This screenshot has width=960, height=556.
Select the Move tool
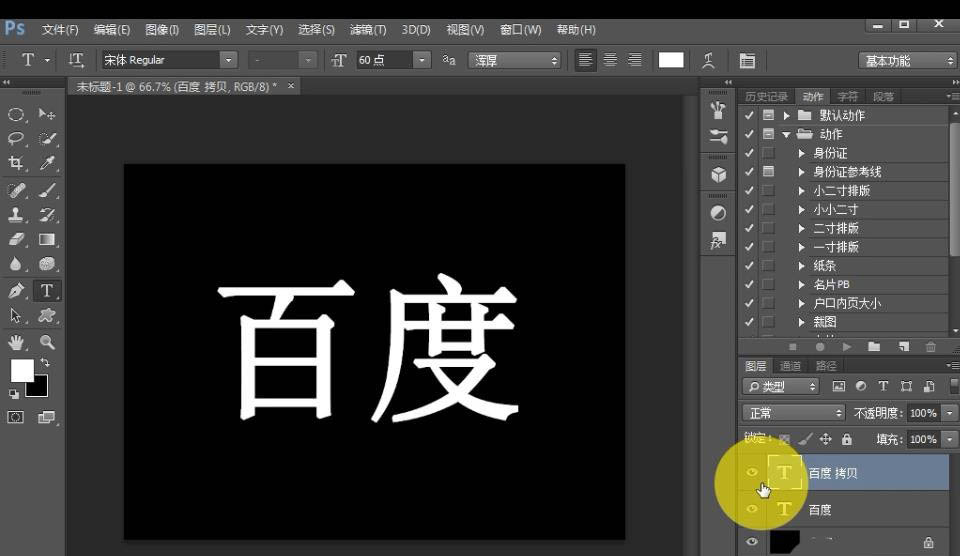47,115
